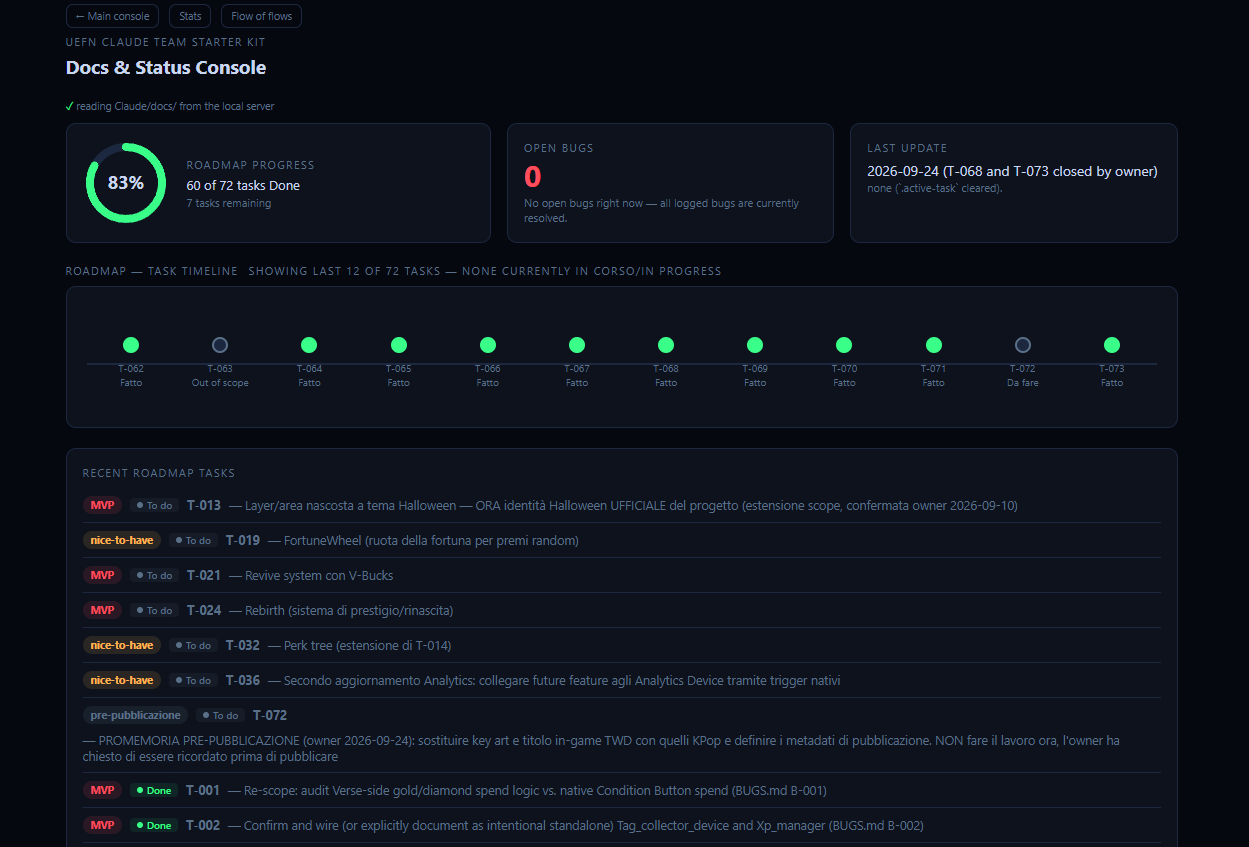
Task: Open the Stats page
Action: [190, 16]
